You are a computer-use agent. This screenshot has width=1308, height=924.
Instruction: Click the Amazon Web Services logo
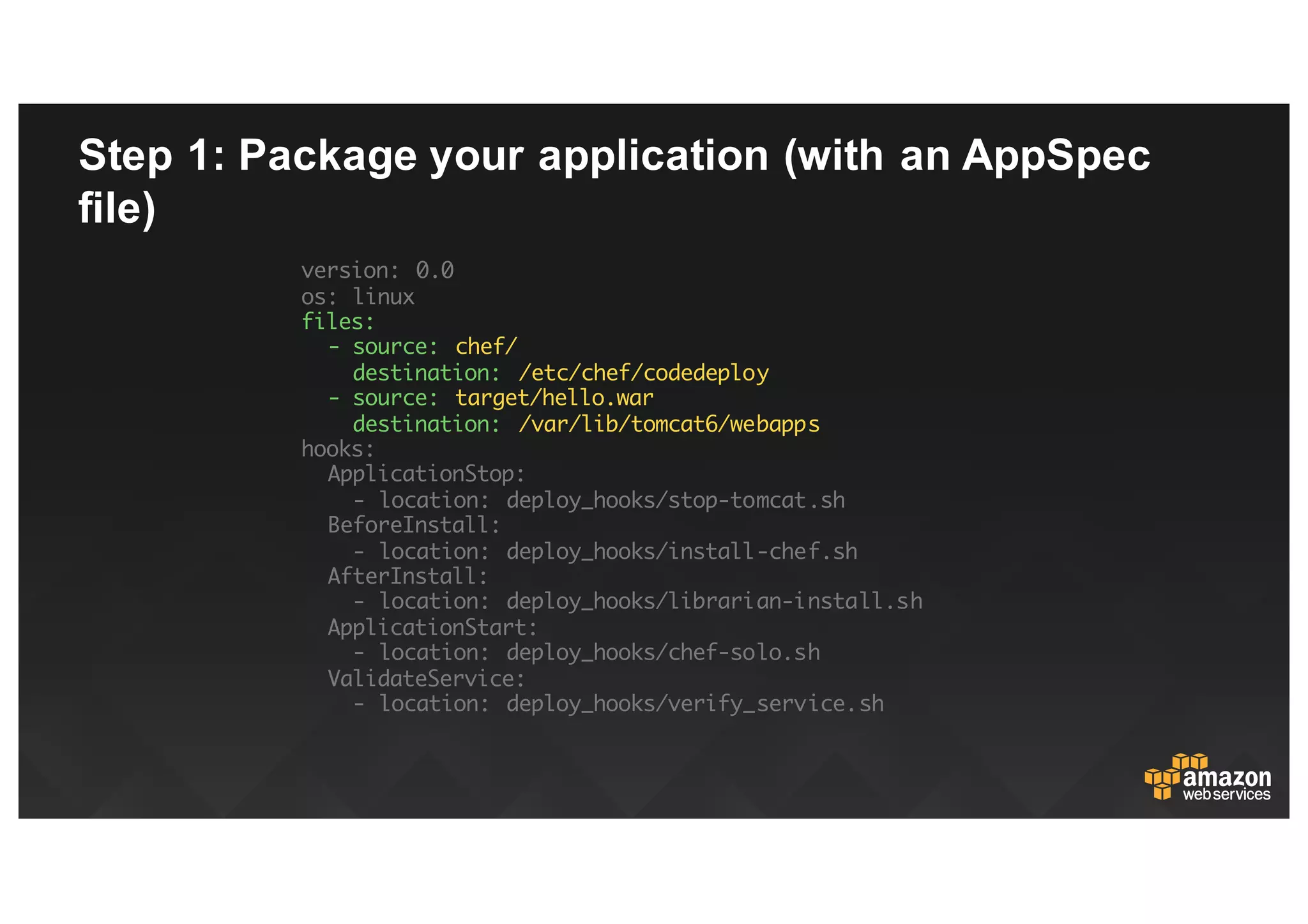coord(1207,776)
